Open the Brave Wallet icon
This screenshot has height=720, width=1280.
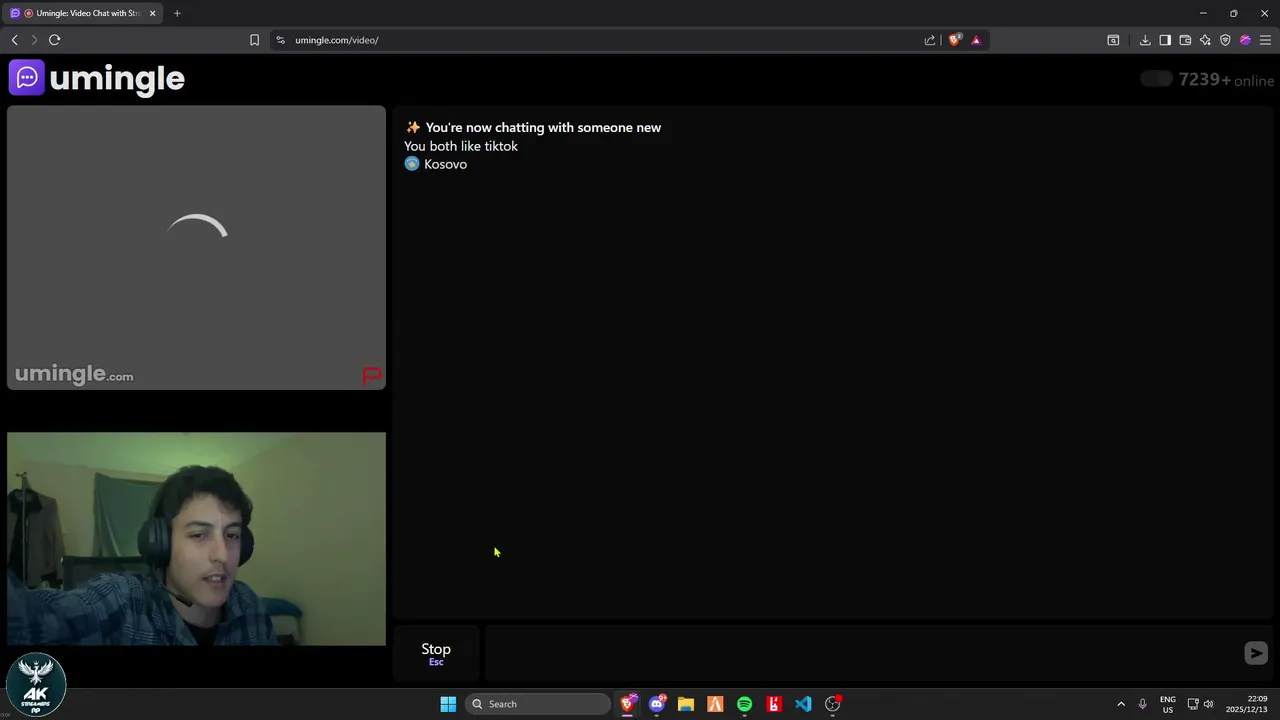click(1185, 40)
